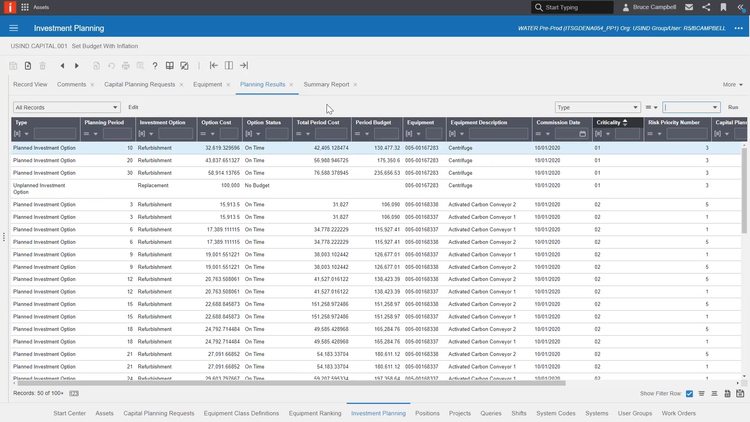Click the Investment Option filter input
This screenshot has height=422, width=750.
coord(175,134)
